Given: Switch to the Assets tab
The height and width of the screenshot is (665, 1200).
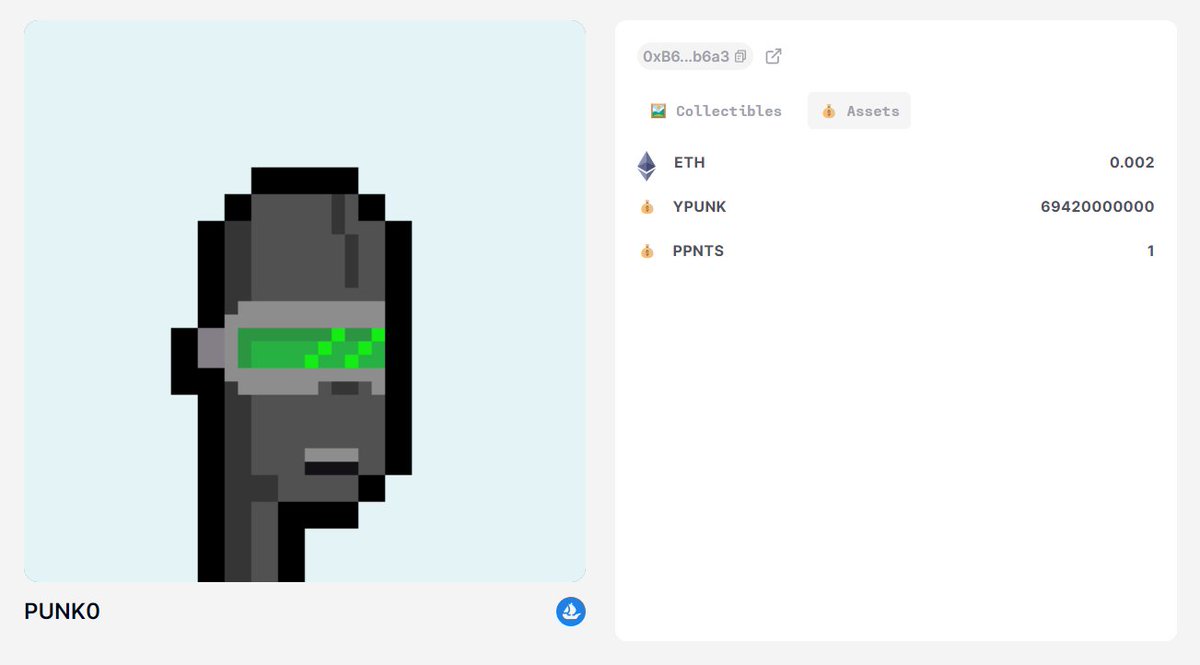Looking at the screenshot, I should tap(858, 111).
